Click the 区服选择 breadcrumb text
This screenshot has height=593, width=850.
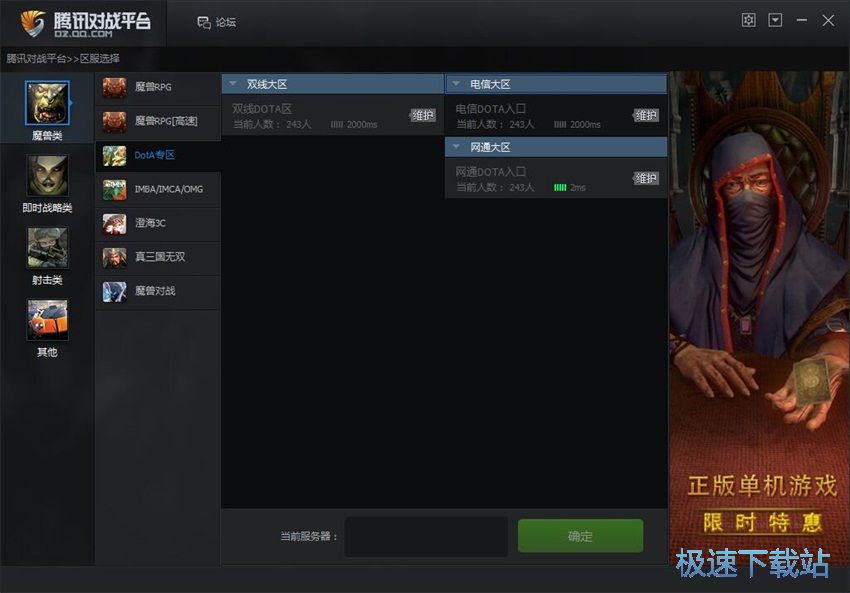click(x=100, y=59)
